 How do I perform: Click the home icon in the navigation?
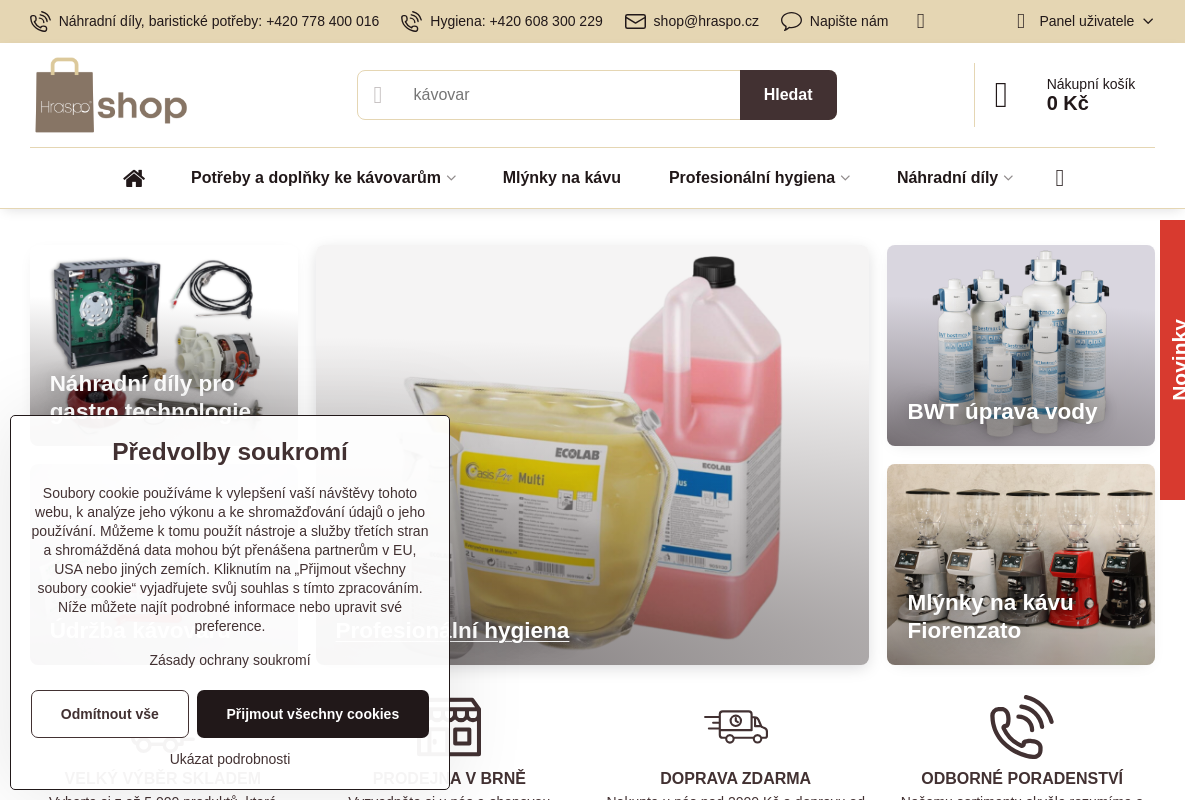coord(134,178)
